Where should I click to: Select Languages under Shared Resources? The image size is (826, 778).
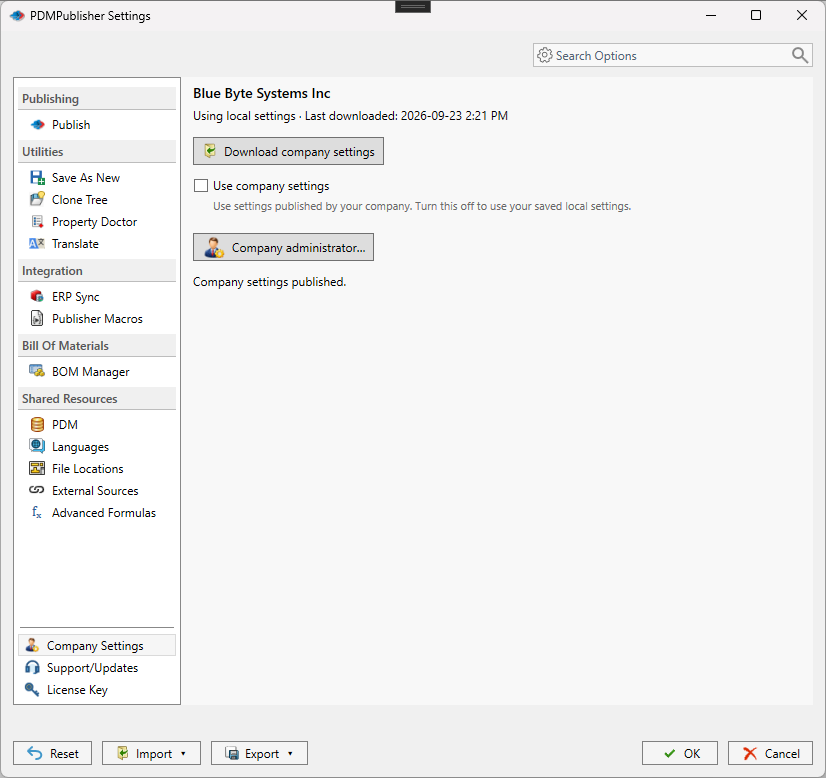click(x=97, y=446)
